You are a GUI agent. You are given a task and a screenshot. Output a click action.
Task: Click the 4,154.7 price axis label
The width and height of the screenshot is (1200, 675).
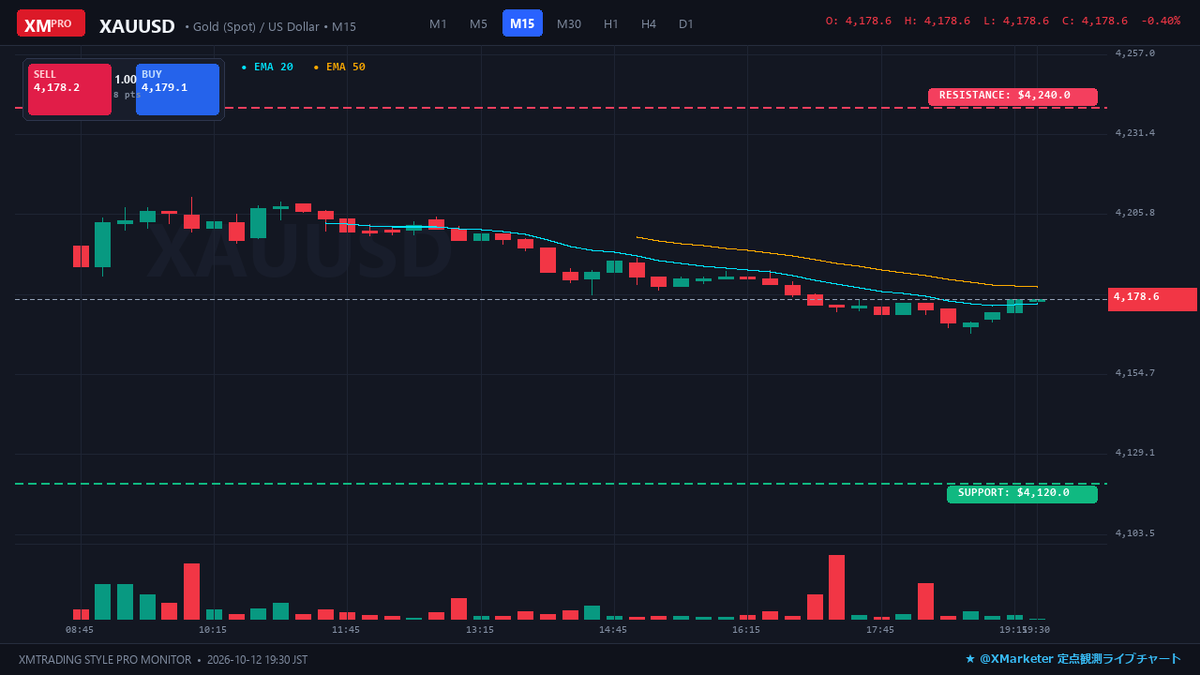point(1135,373)
